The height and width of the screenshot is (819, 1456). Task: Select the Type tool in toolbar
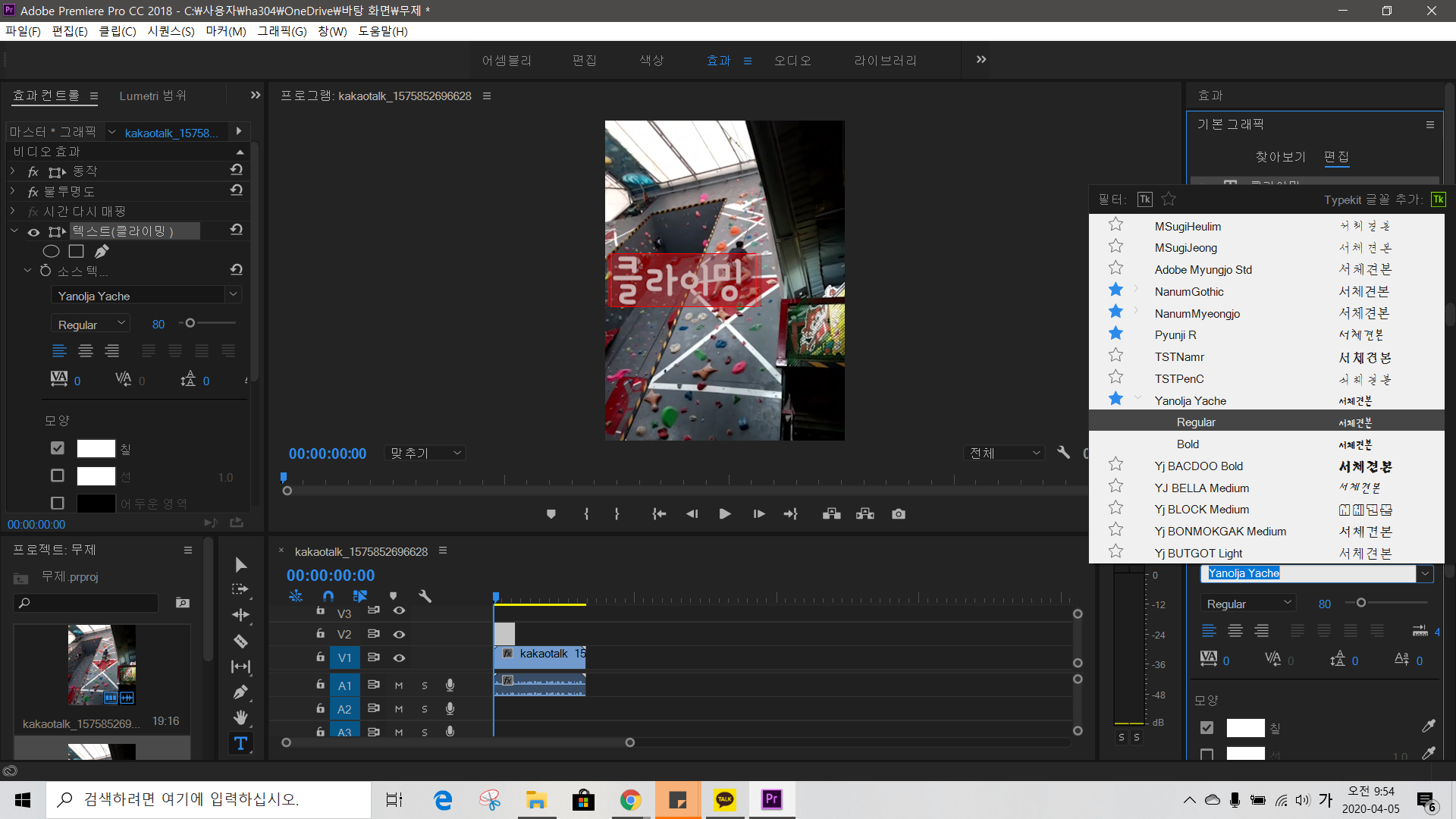click(x=240, y=744)
